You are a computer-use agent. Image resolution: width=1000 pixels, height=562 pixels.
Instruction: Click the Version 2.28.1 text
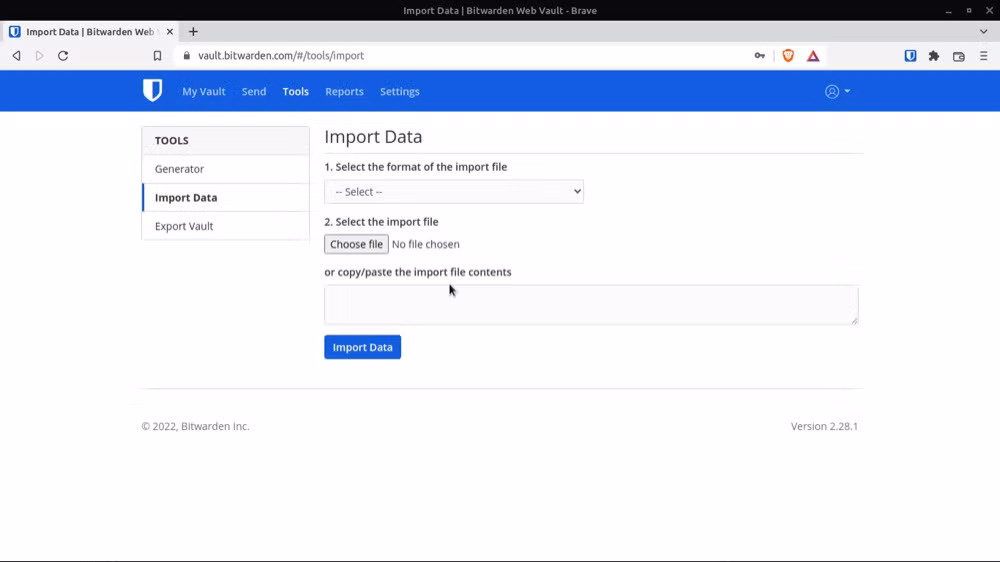tap(824, 426)
